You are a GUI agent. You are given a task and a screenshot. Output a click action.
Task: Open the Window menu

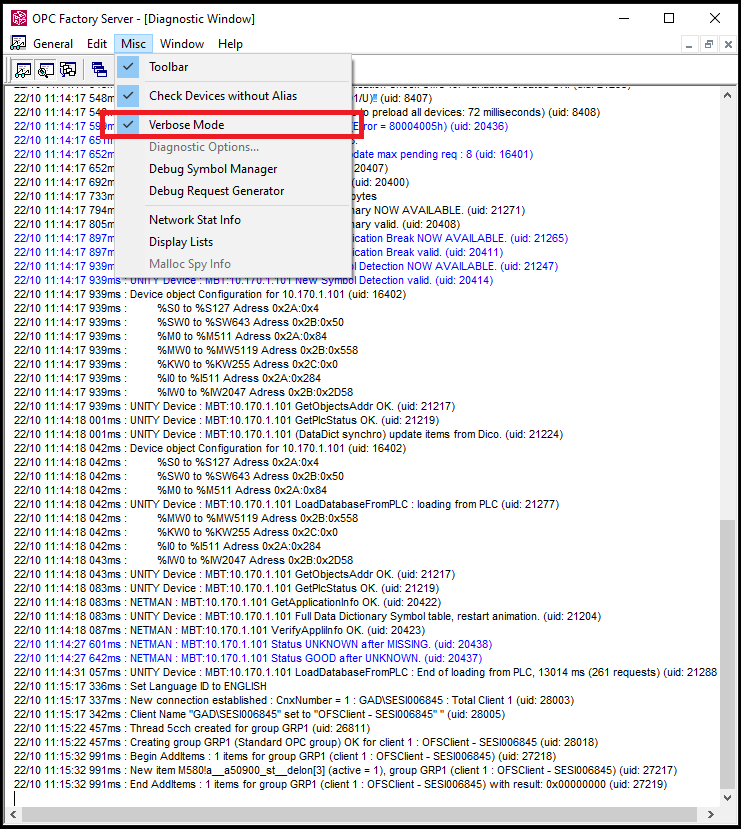pos(182,44)
